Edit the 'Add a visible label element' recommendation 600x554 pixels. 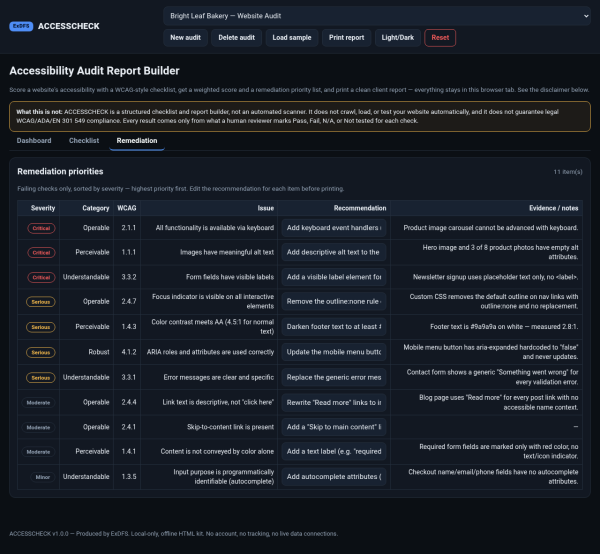click(334, 277)
